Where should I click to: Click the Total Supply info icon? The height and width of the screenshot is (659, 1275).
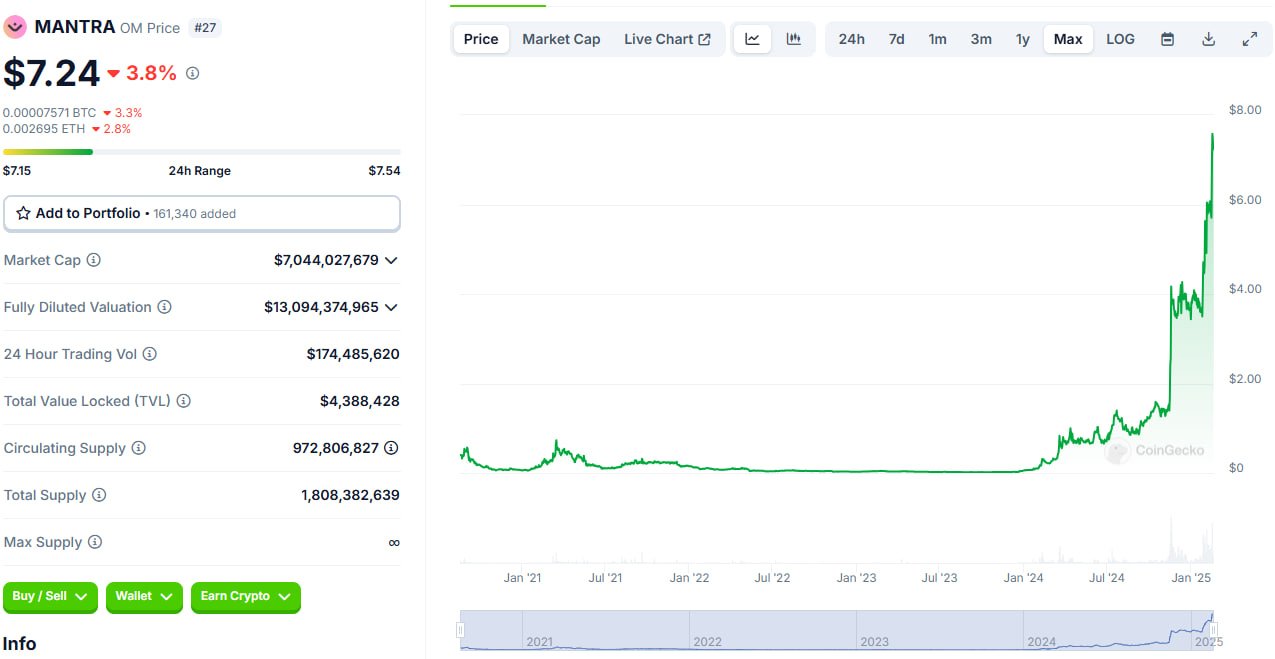pyautogui.click(x=98, y=495)
